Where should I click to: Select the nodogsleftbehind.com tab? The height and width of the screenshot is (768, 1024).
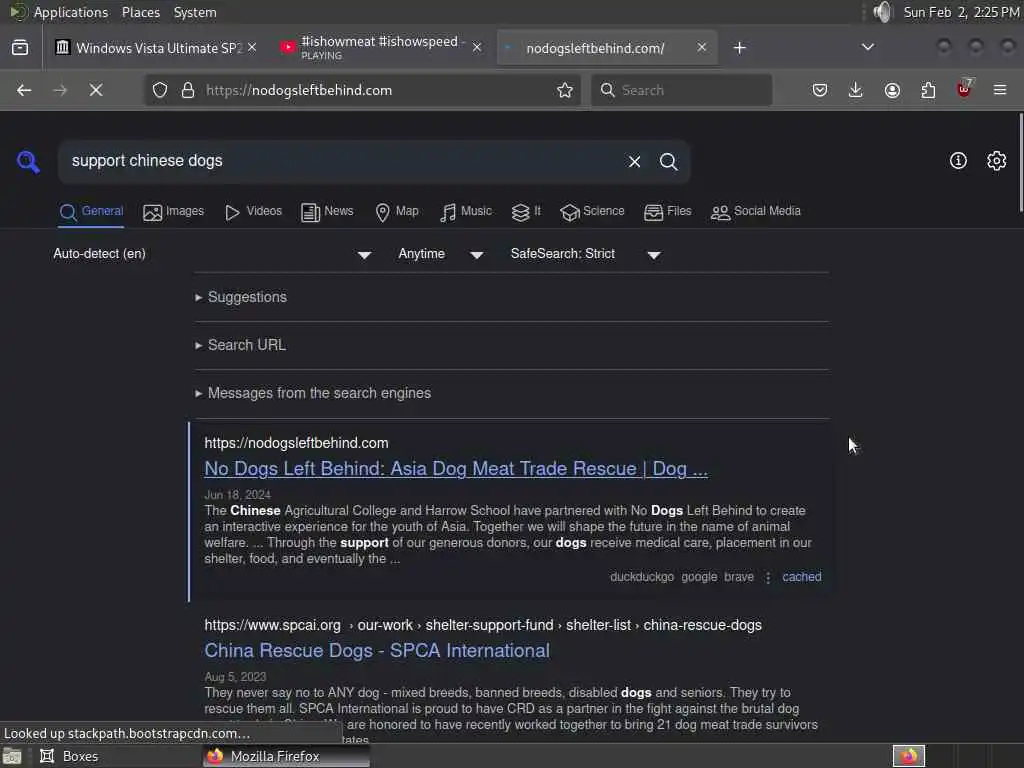coord(607,48)
